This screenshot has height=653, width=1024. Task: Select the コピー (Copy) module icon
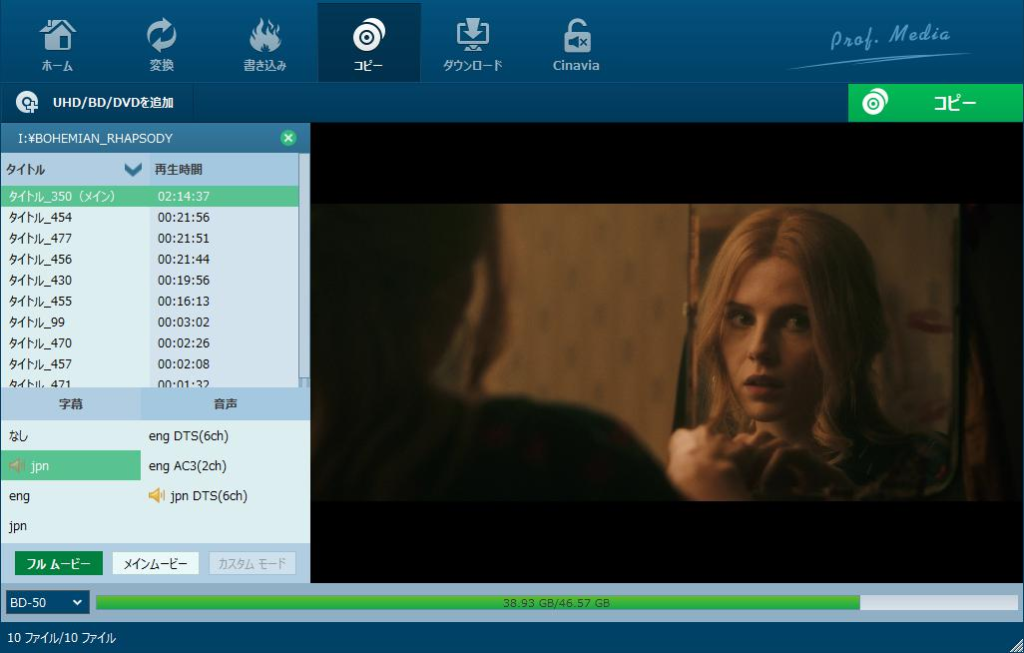(369, 41)
